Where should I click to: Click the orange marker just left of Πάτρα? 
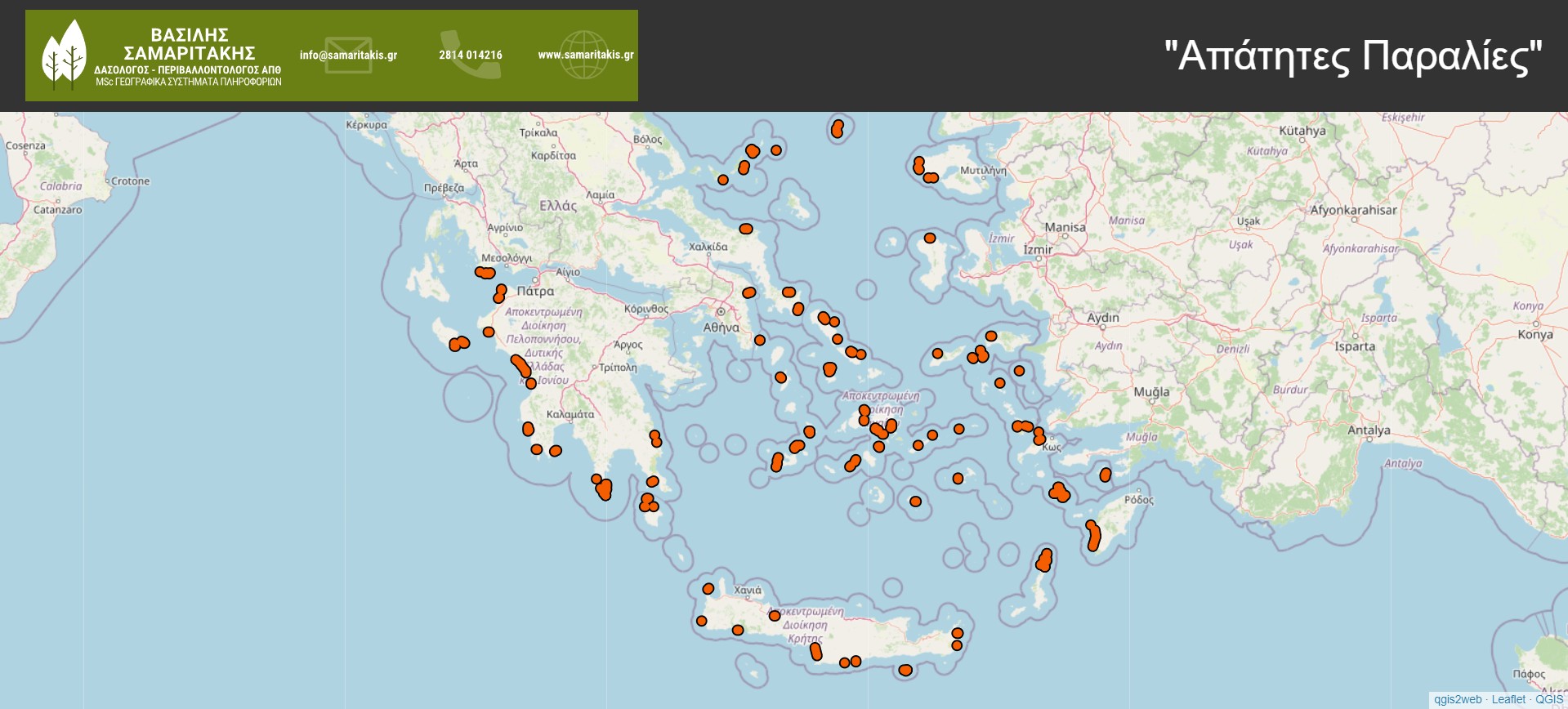tap(500, 293)
